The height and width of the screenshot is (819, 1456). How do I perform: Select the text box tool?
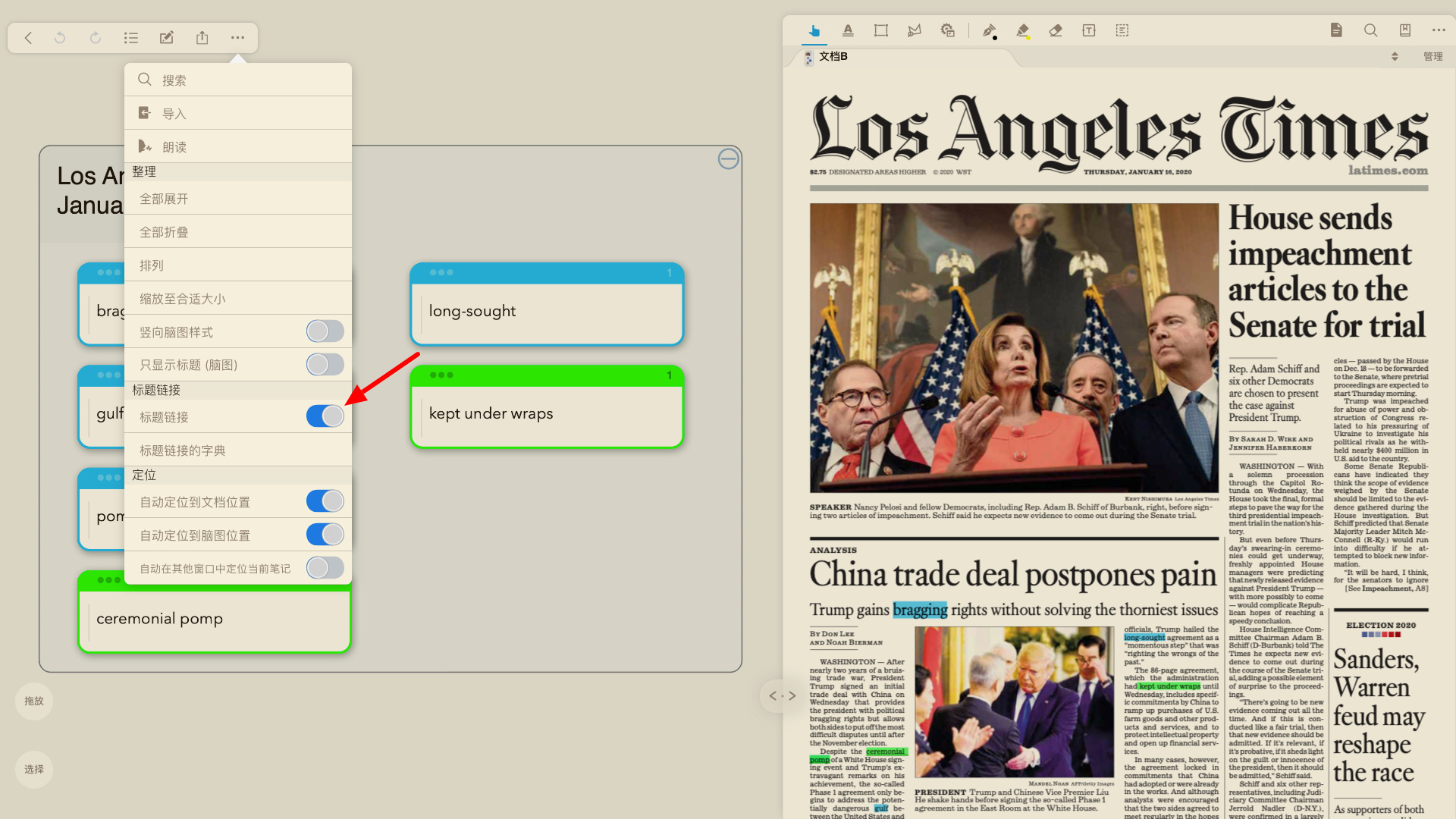click(x=1089, y=30)
